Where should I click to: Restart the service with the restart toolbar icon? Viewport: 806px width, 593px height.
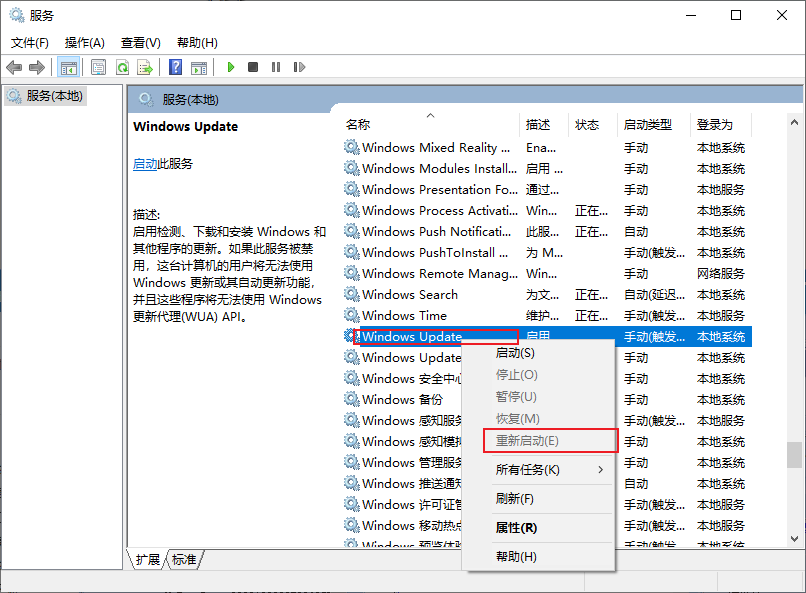pyautogui.click(x=302, y=67)
